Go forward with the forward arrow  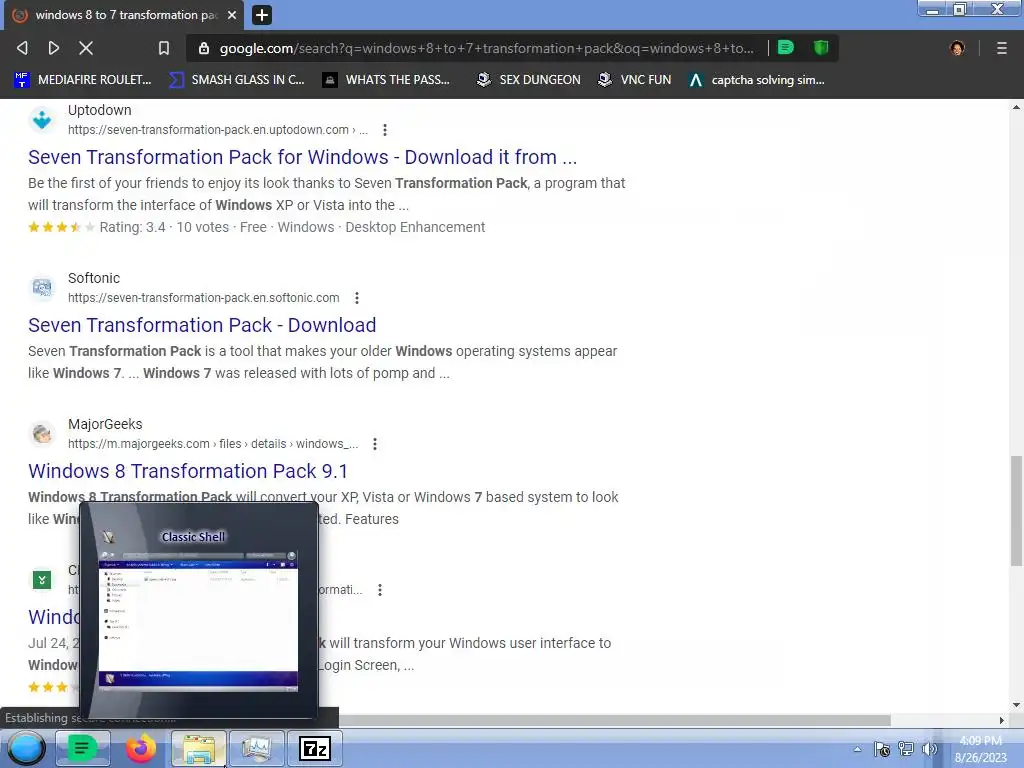[x=54, y=48]
